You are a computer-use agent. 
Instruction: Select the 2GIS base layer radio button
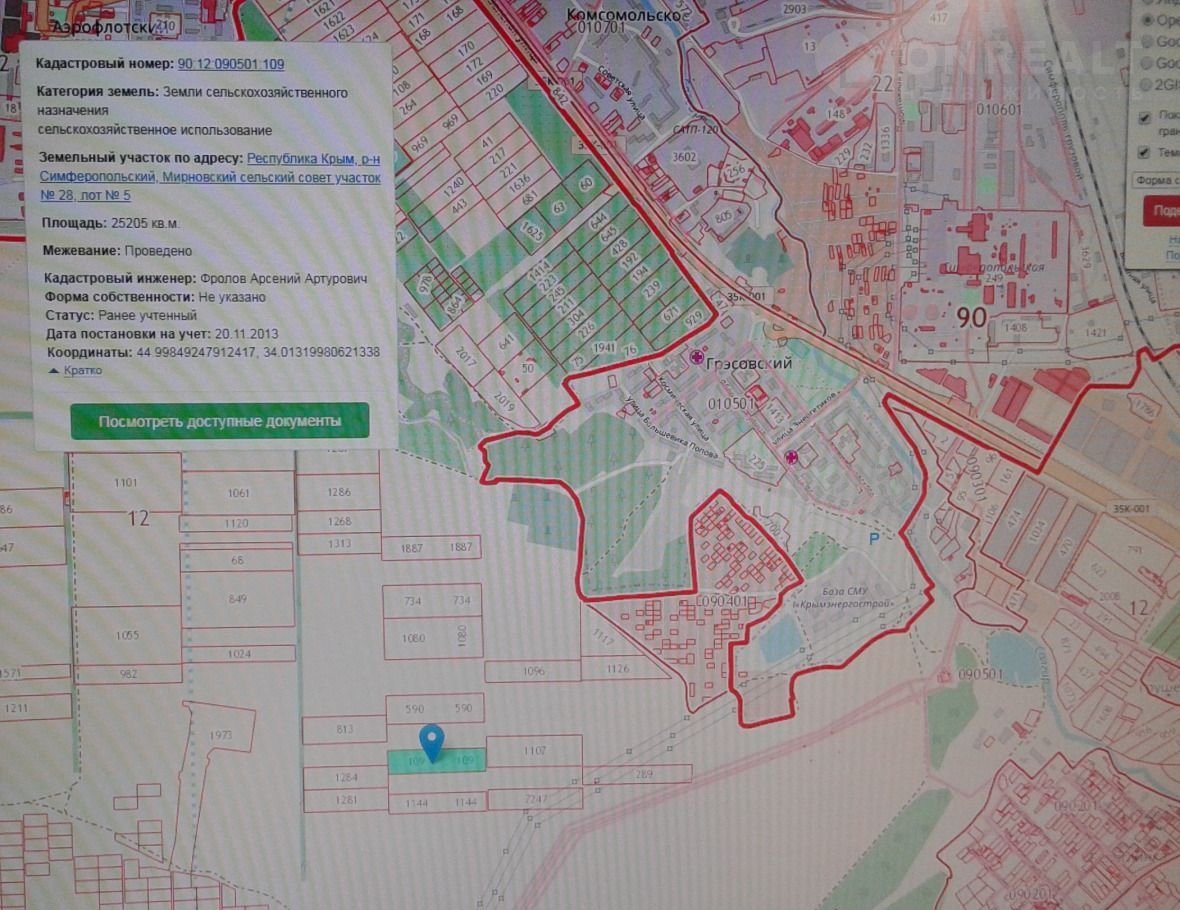[1146, 85]
